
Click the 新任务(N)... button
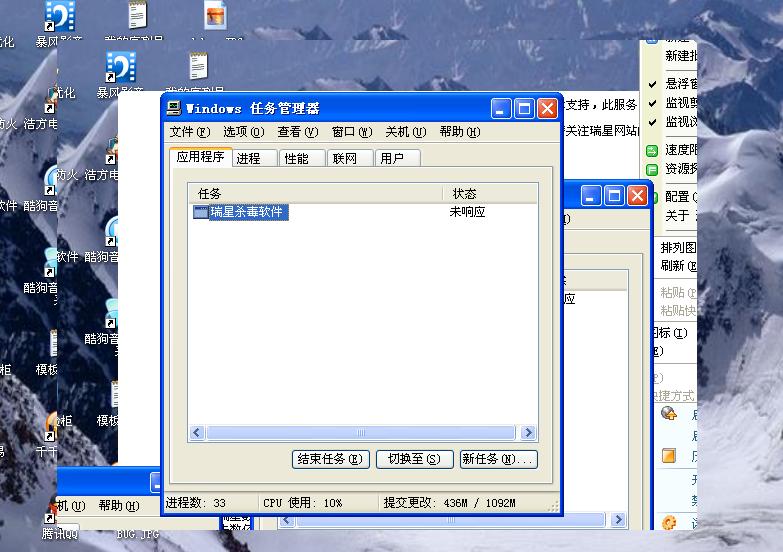click(498, 459)
